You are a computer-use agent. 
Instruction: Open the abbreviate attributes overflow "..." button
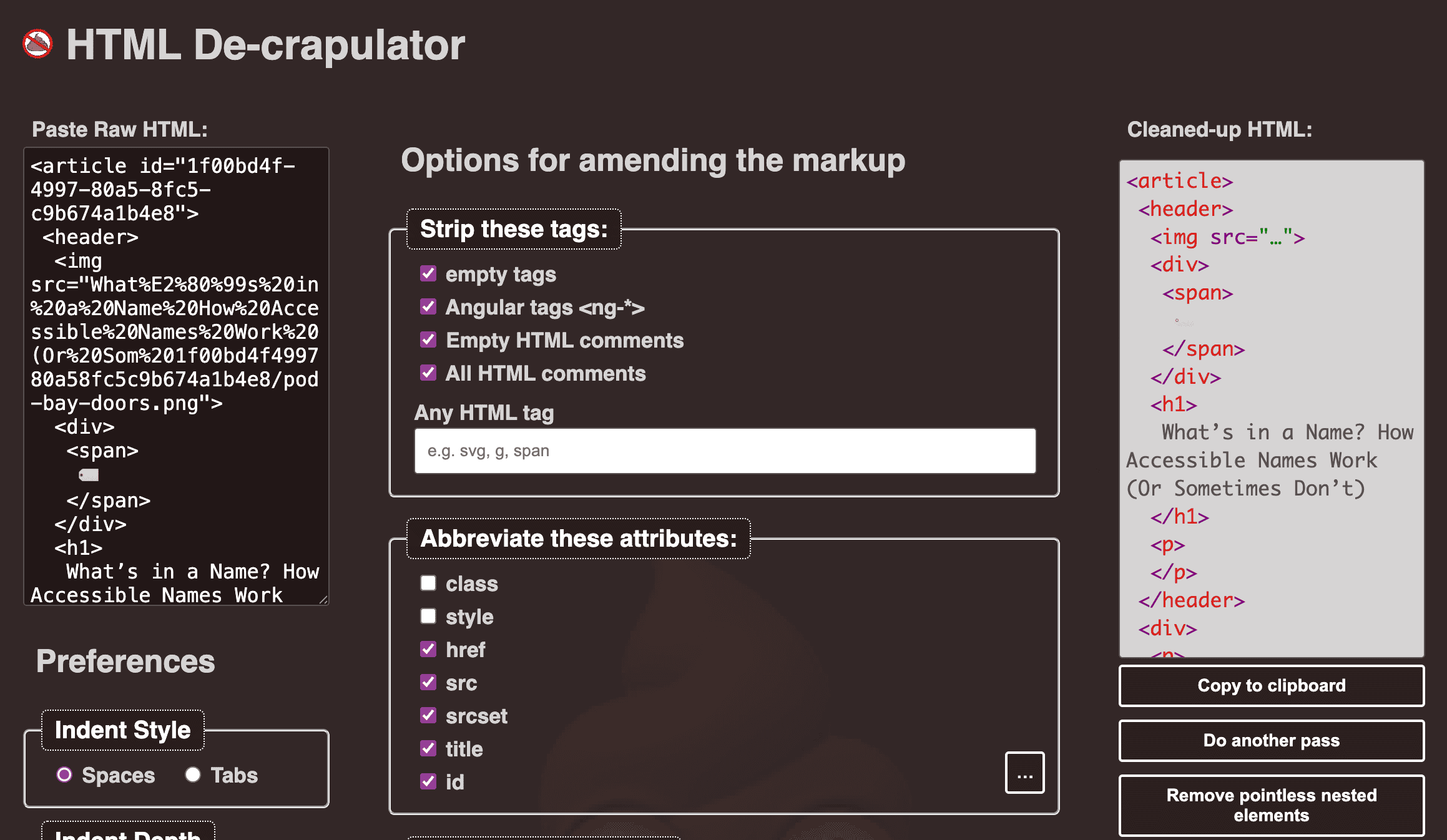(1024, 772)
